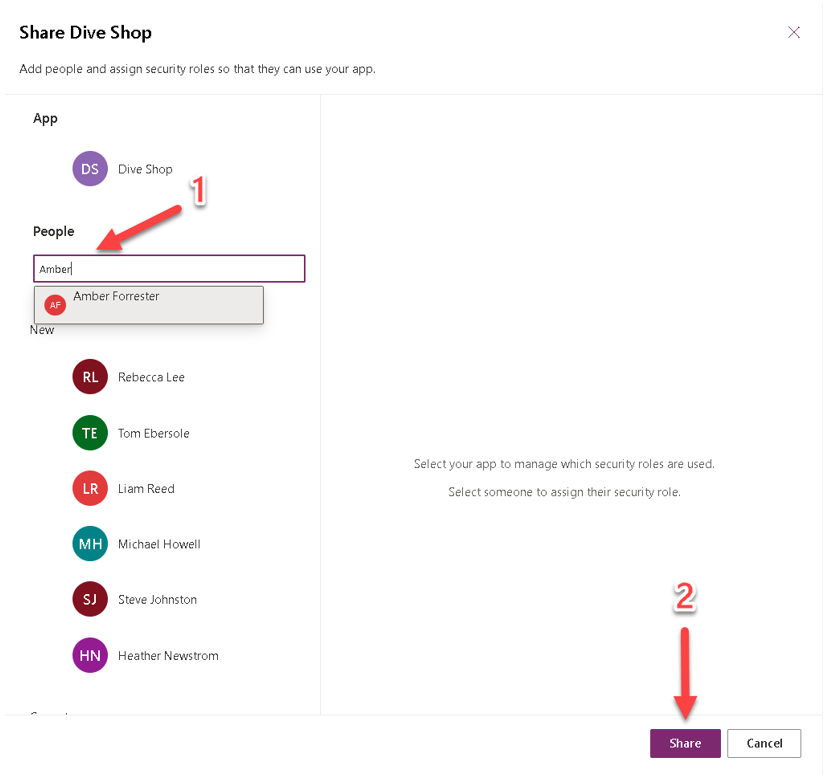
Task: Select Tom Ebersole to assign a role
Action: point(151,433)
